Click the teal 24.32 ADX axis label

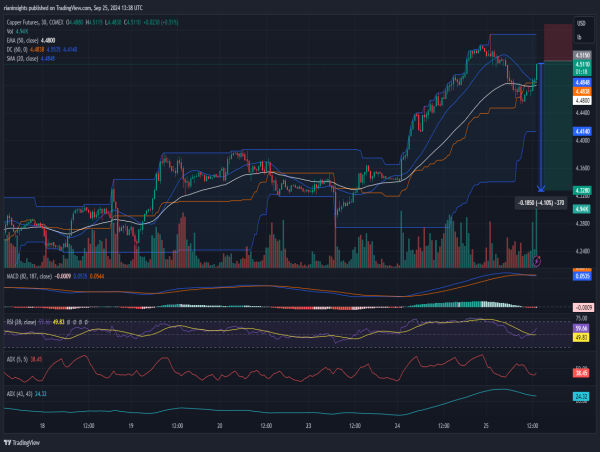[x=581, y=397]
